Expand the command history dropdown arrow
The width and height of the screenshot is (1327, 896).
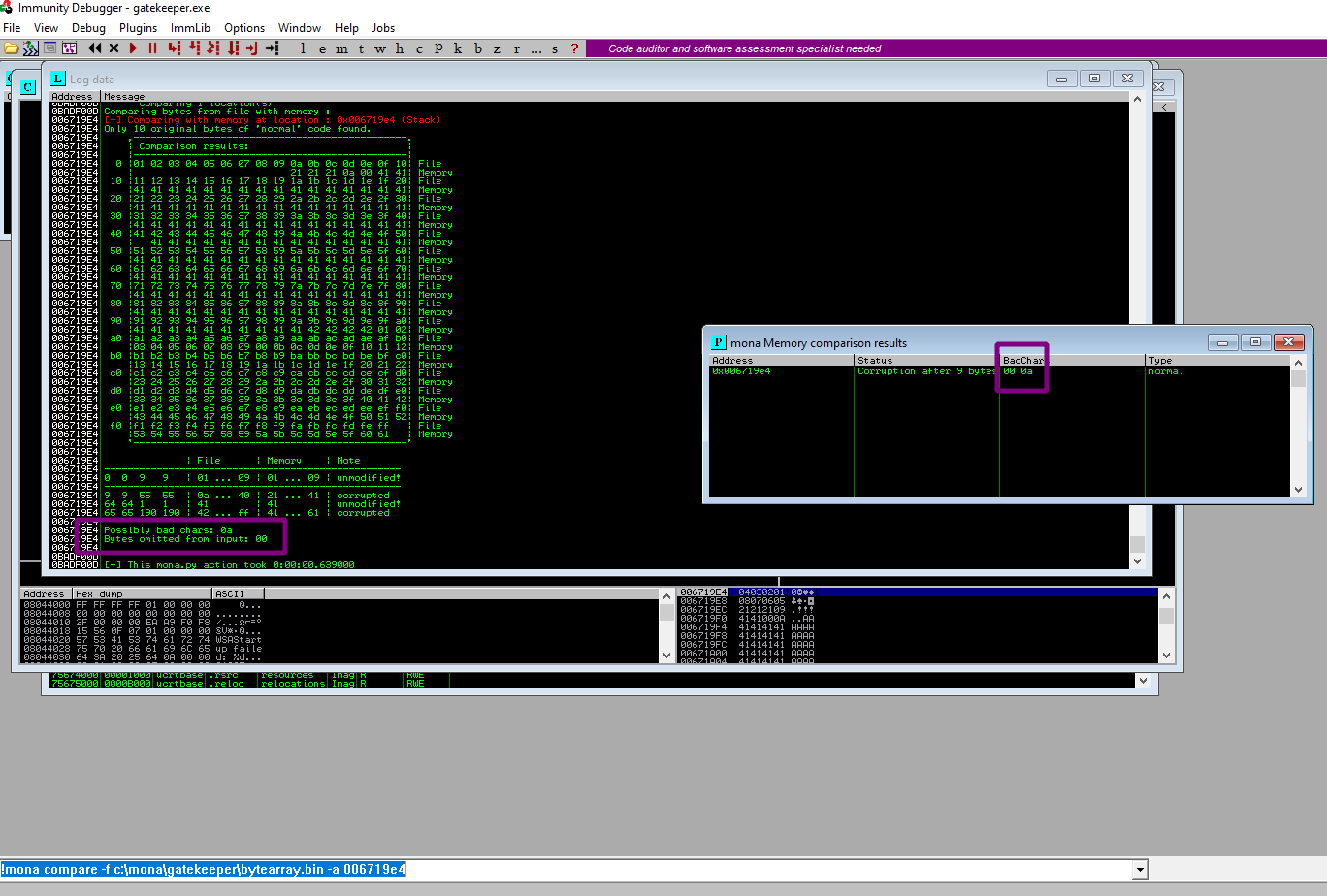pos(1140,870)
